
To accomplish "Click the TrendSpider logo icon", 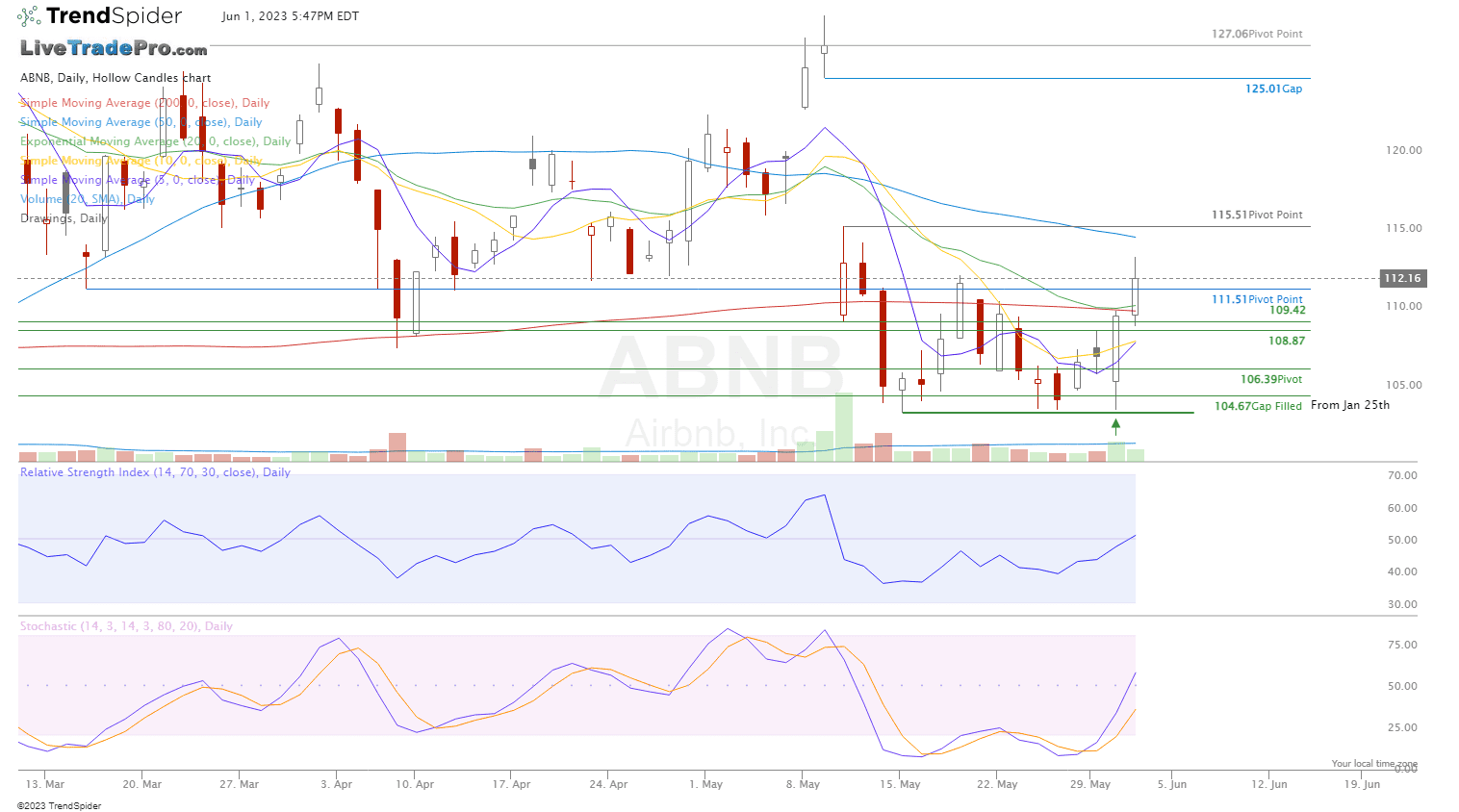I will tap(29, 15).
